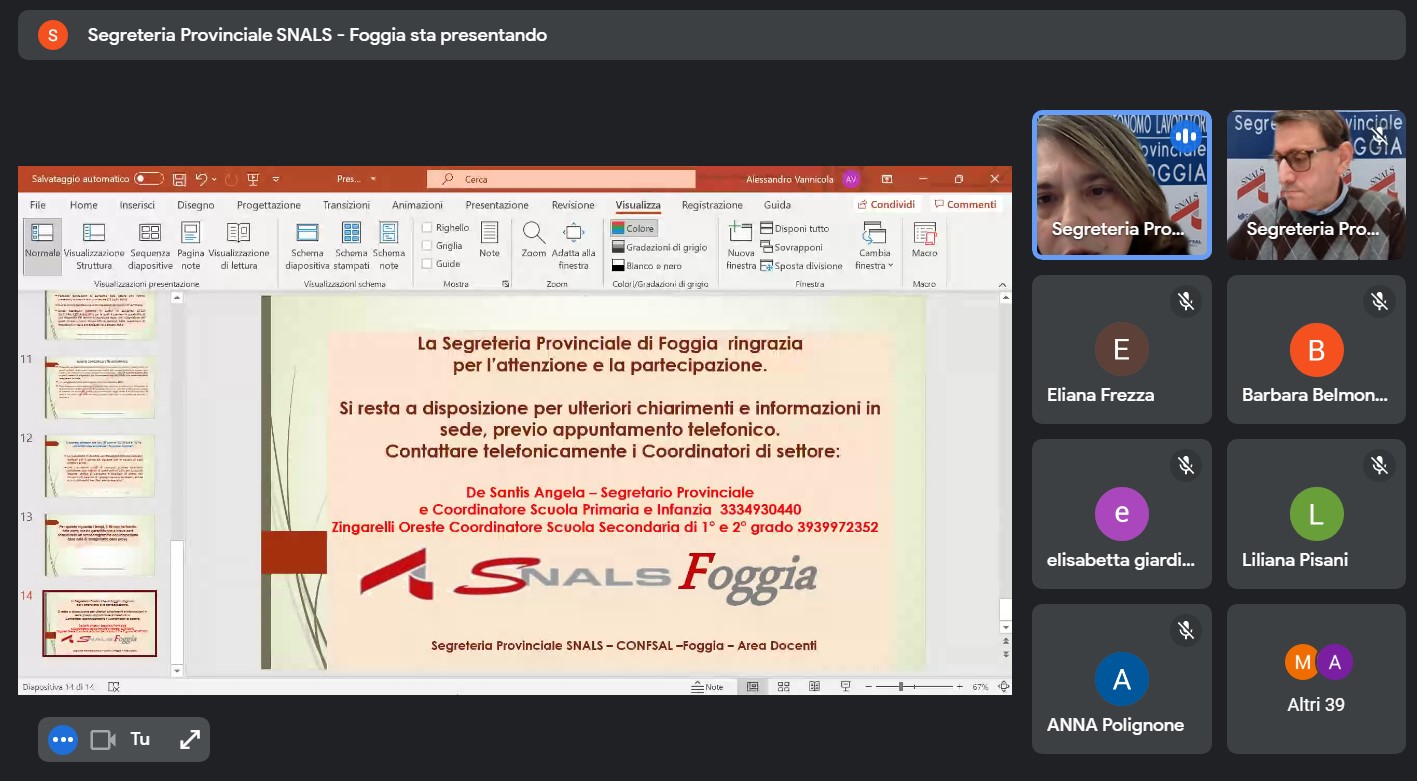
Task: Open the undo history dropdown arrow
Action: pos(214,179)
